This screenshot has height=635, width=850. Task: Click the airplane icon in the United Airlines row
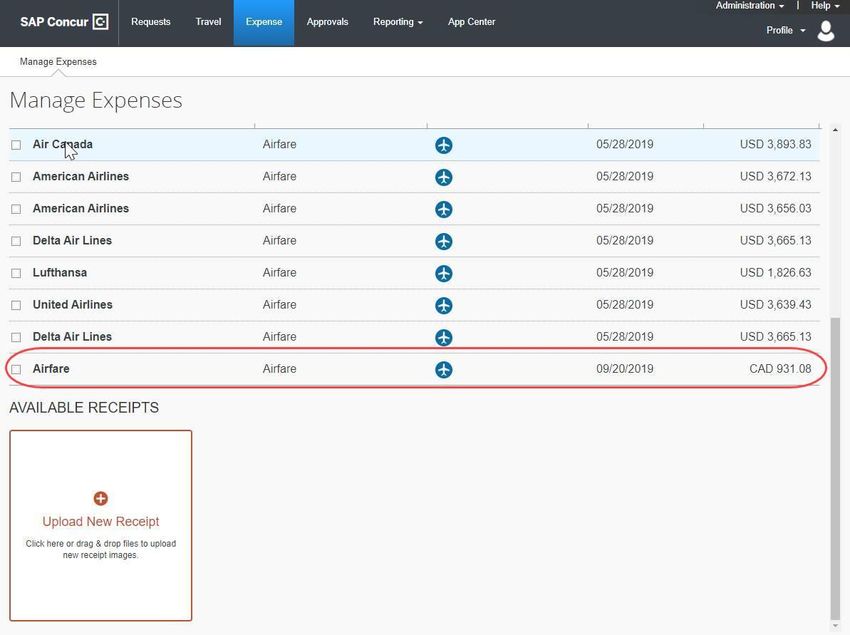coord(443,305)
